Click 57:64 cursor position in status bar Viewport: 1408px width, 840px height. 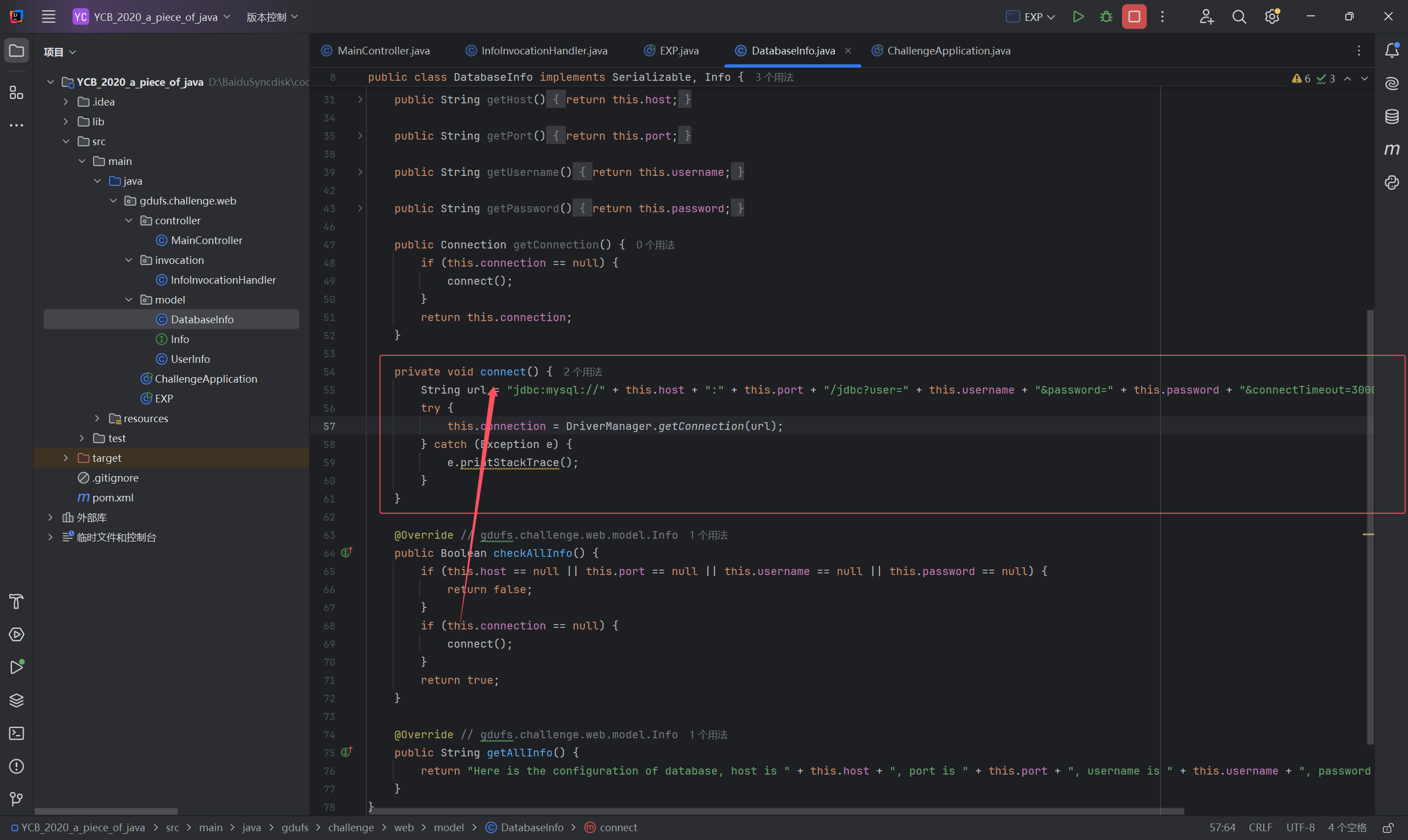pyautogui.click(x=1222, y=827)
